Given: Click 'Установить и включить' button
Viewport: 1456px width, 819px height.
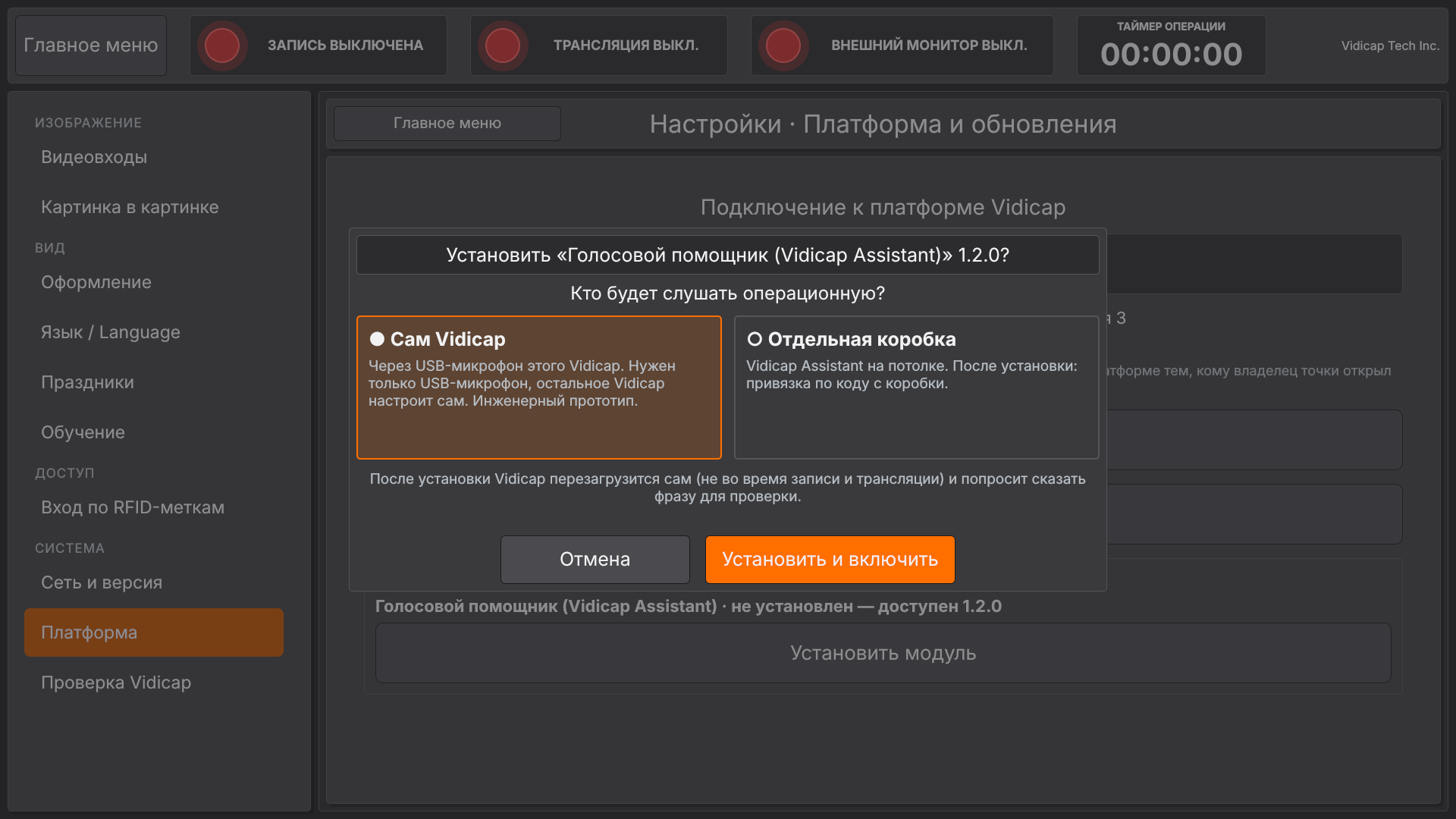Looking at the screenshot, I should click(x=830, y=560).
